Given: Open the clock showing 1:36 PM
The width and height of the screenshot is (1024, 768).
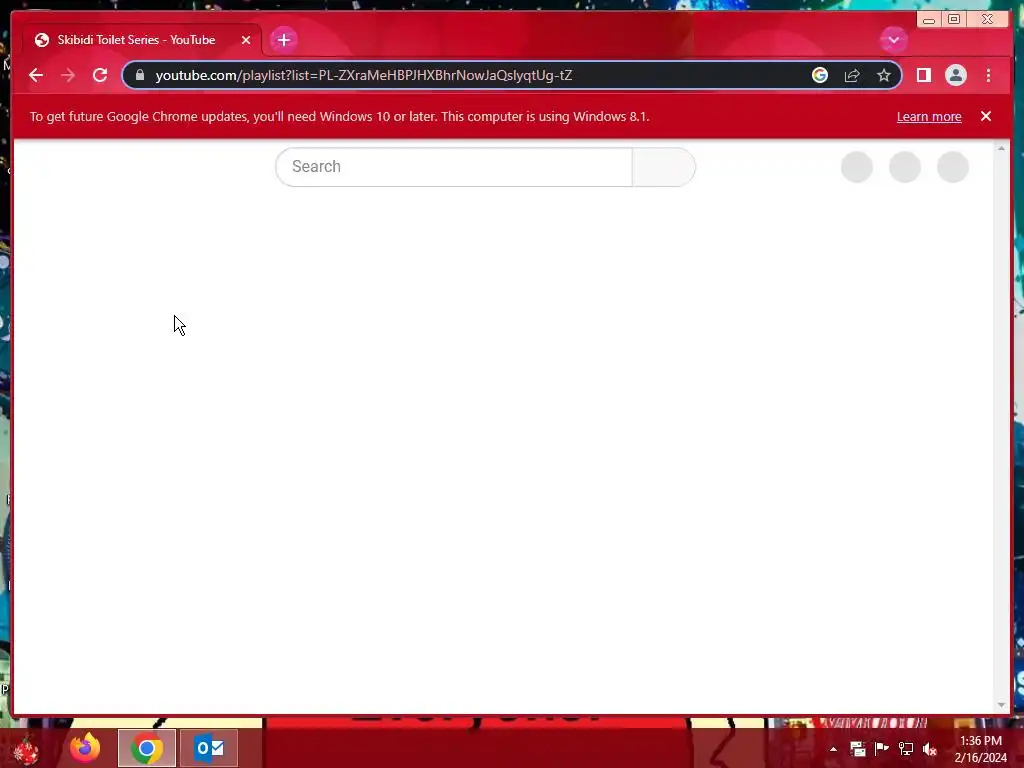Looking at the screenshot, I should point(980,749).
